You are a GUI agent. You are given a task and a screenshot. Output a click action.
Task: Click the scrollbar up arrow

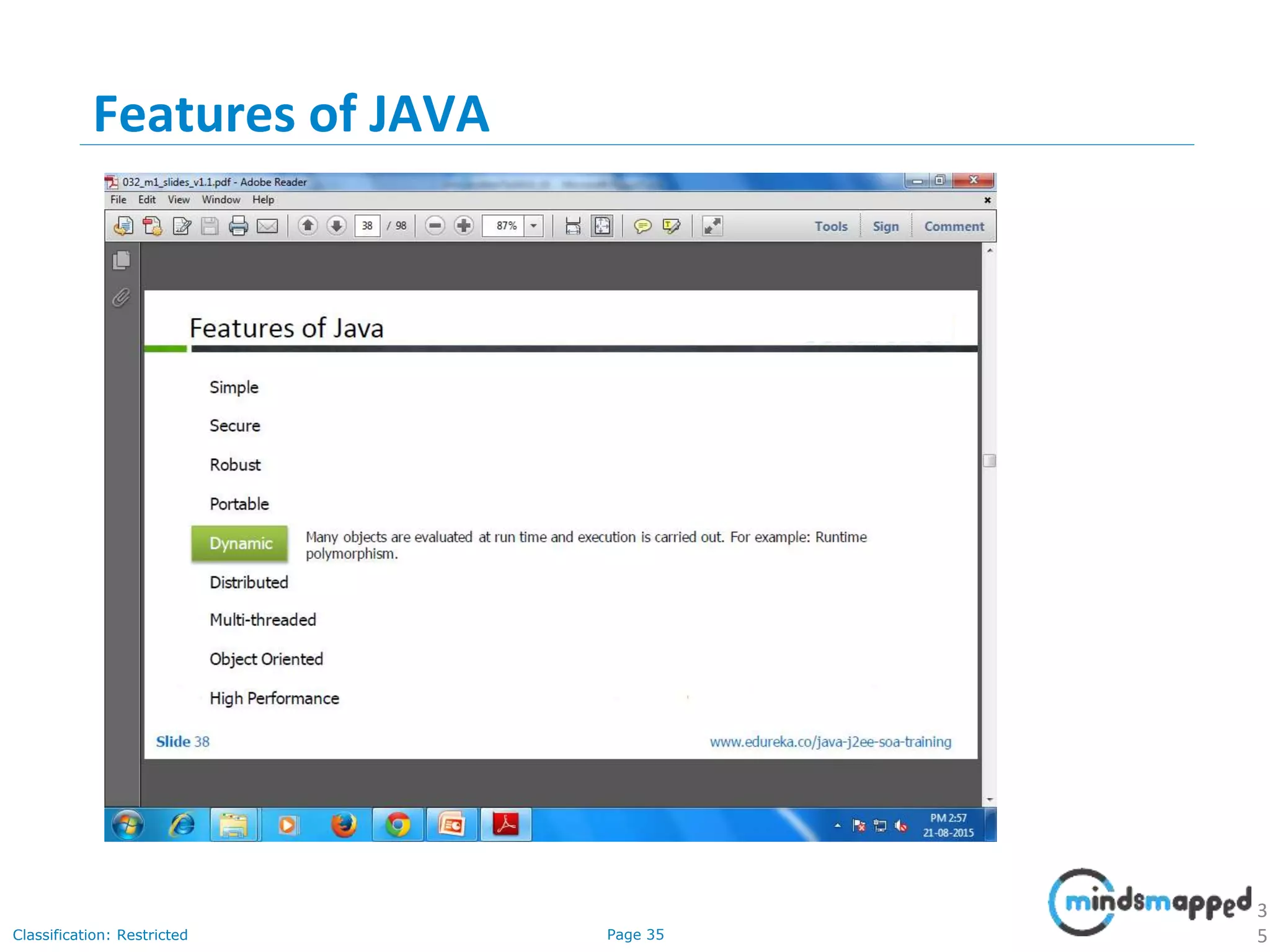click(990, 250)
